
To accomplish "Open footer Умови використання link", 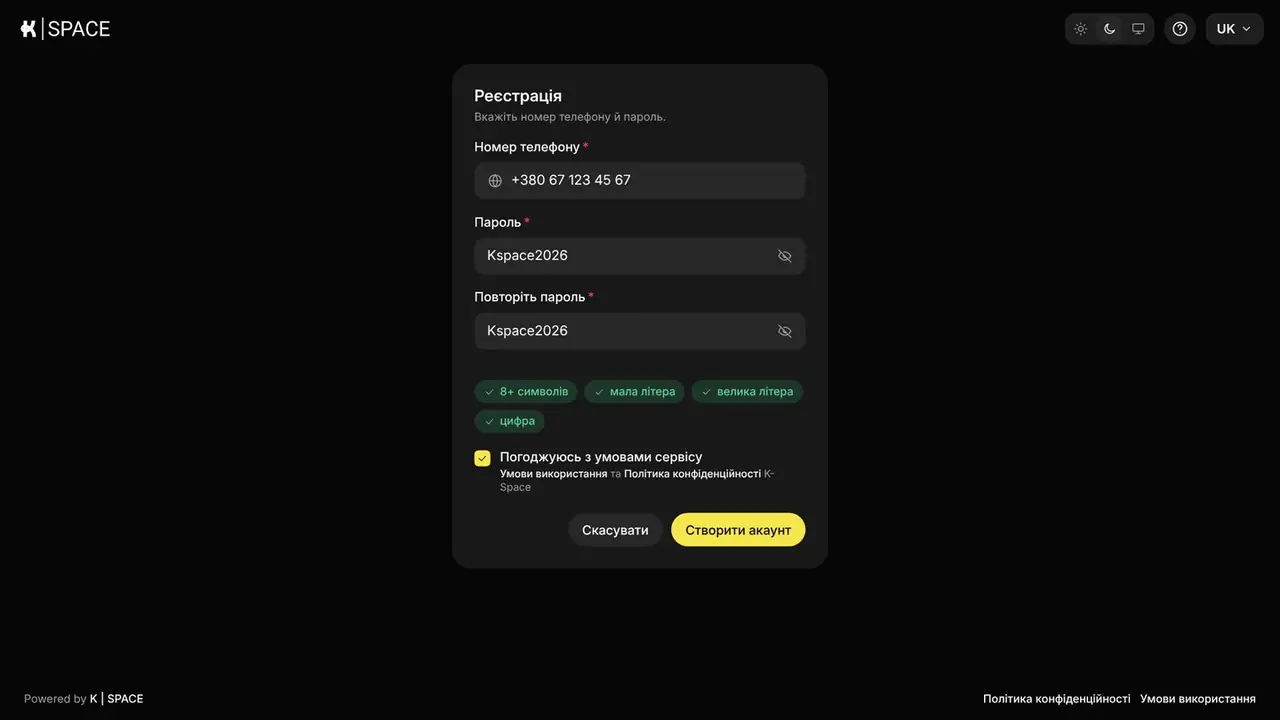I will (1198, 699).
